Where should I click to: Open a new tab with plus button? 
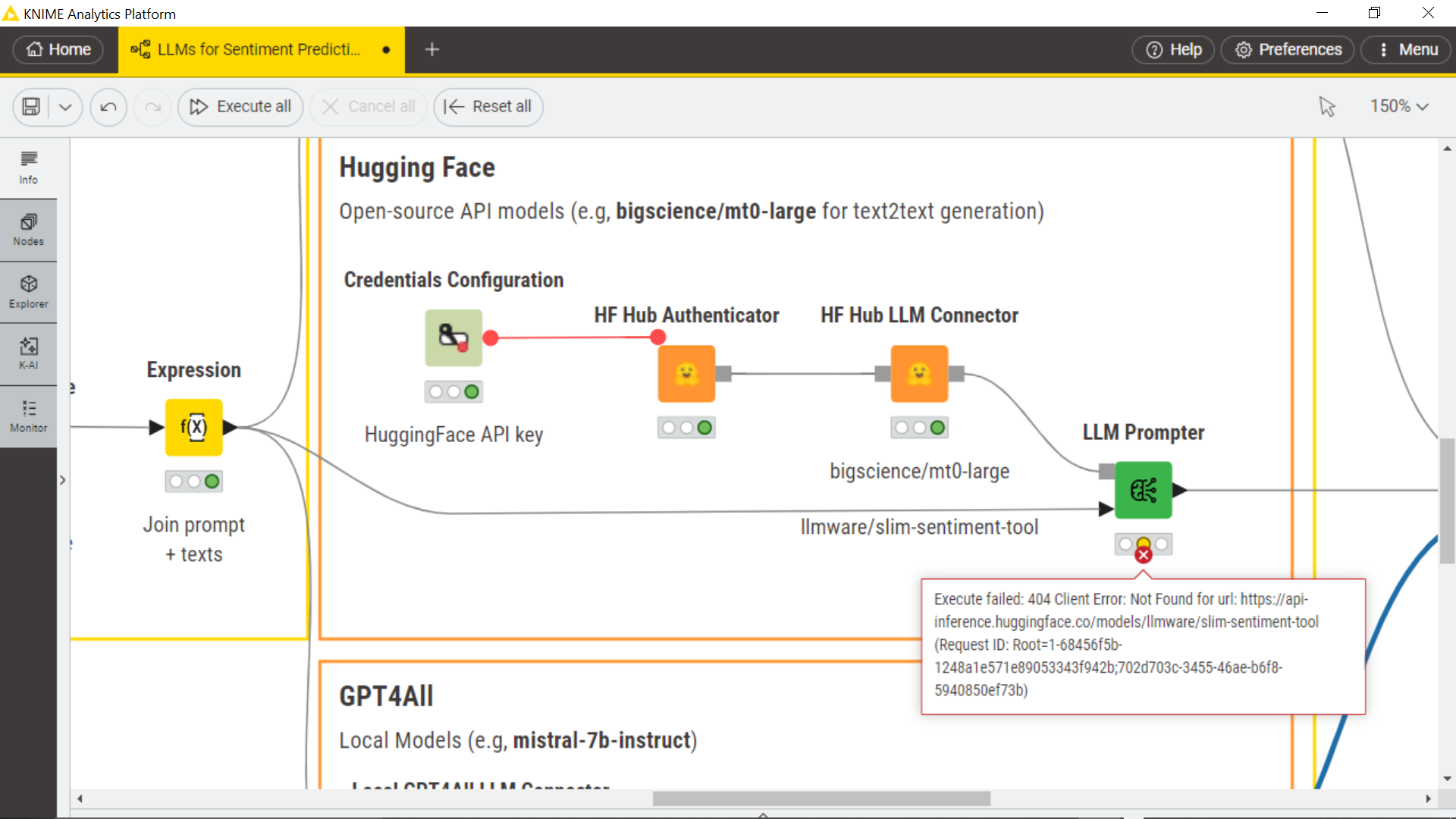pyautogui.click(x=432, y=49)
